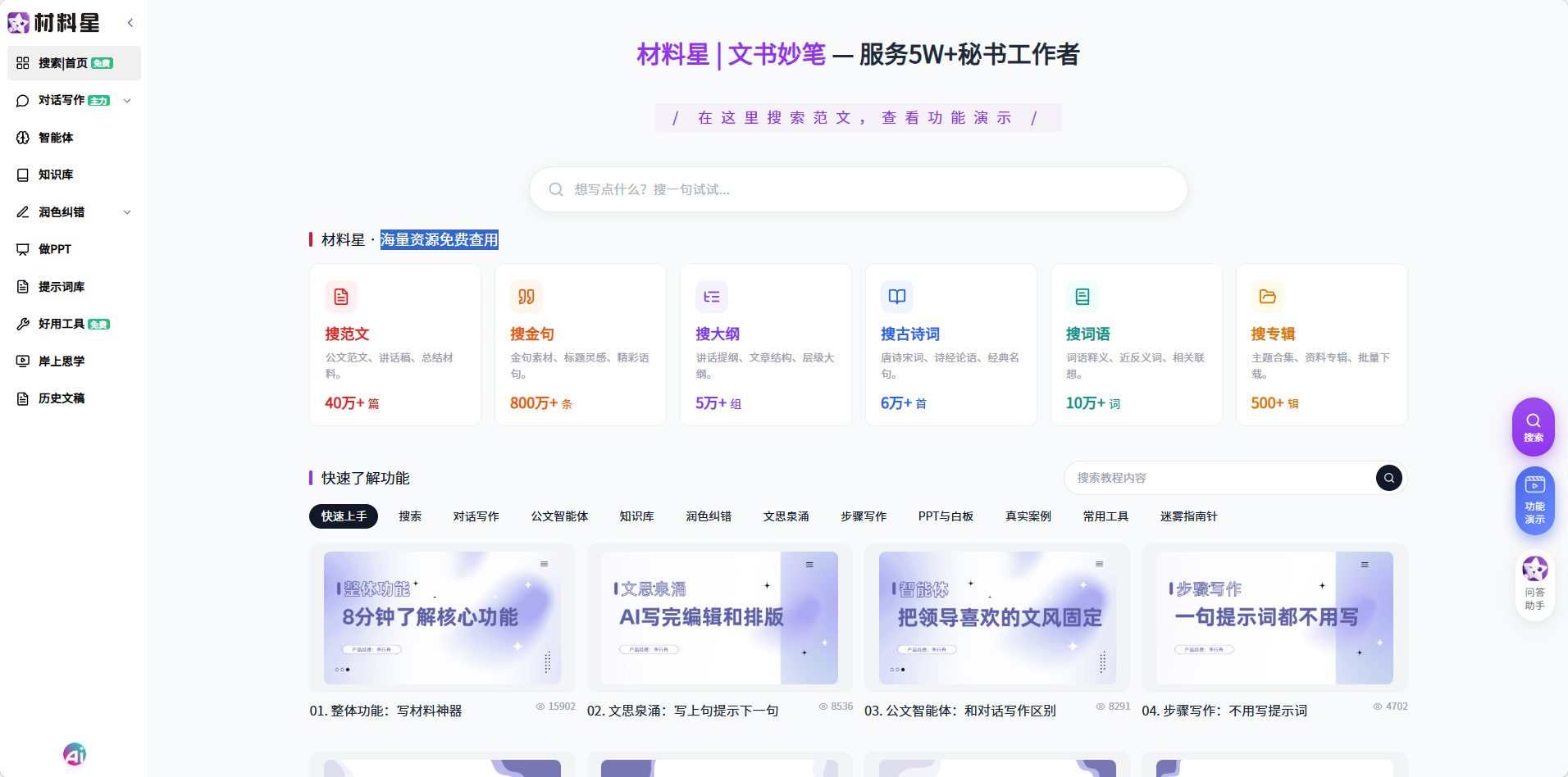The image size is (1568, 777).
Task: Focus the main search box 想写点什么
Action: 858,189
